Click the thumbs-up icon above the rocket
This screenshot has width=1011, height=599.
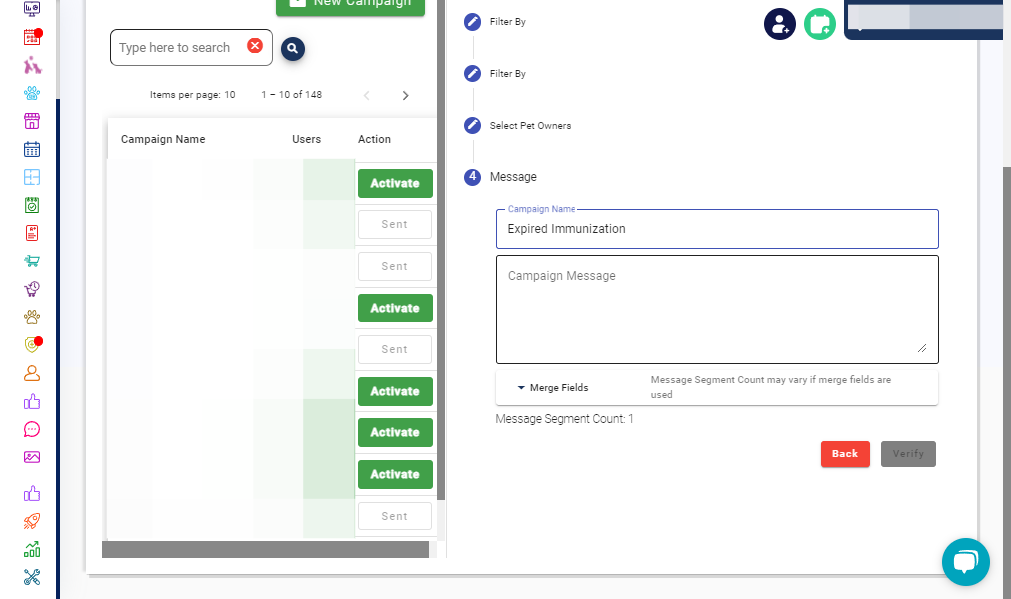click(x=32, y=493)
